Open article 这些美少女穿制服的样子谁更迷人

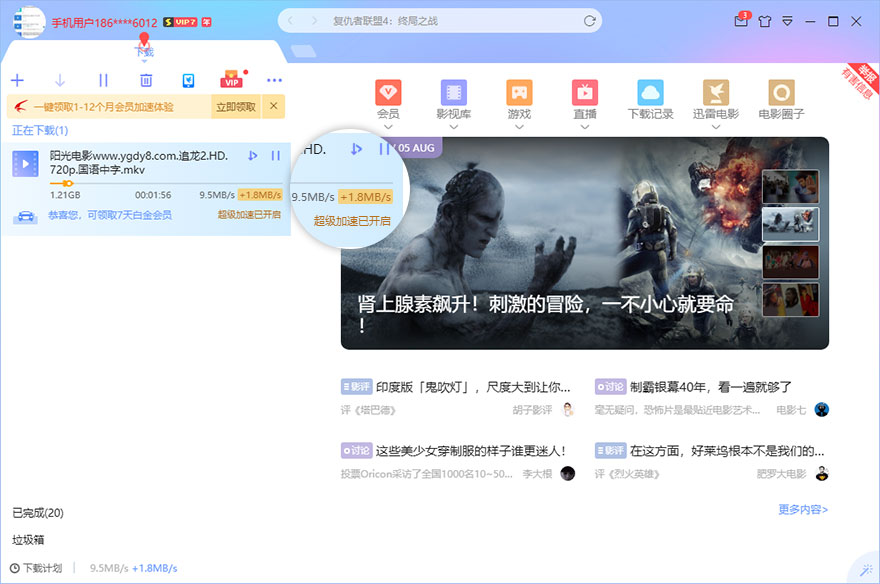pos(471,450)
